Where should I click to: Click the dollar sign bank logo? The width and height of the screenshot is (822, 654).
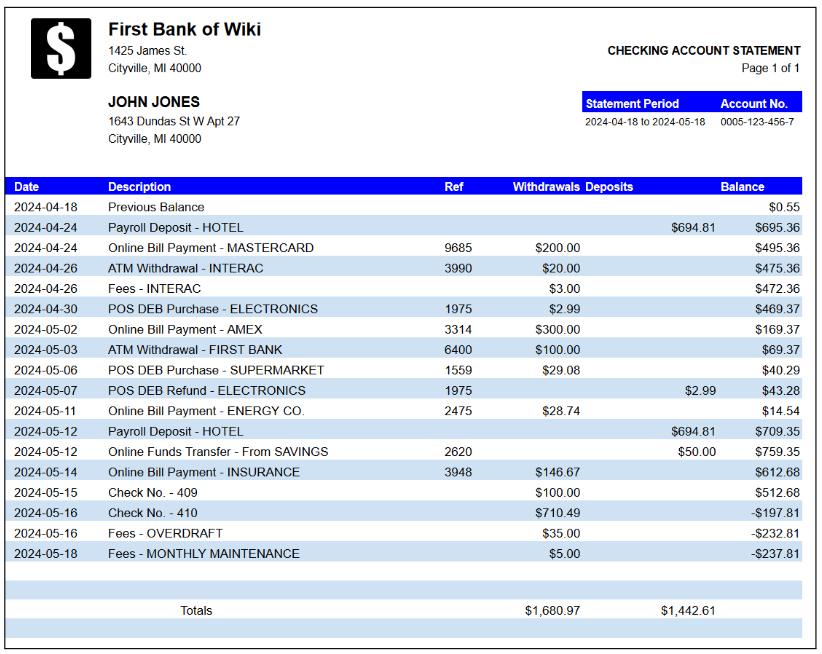coord(61,48)
